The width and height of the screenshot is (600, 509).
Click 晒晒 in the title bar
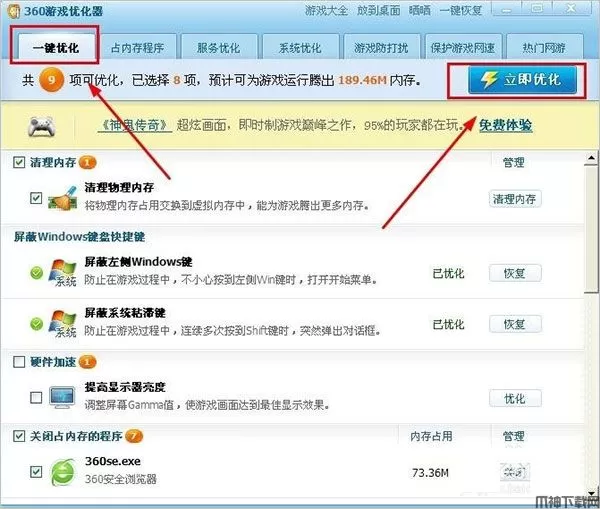(x=419, y=10)
